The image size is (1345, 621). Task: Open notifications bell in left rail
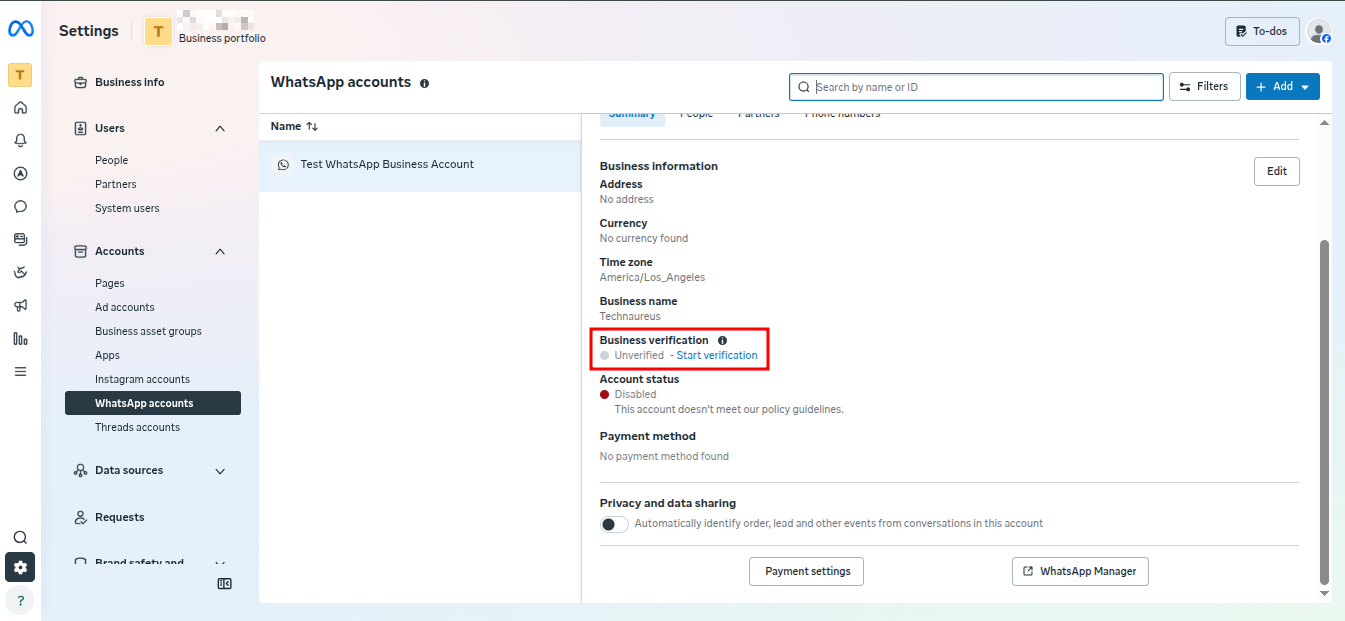20,141
